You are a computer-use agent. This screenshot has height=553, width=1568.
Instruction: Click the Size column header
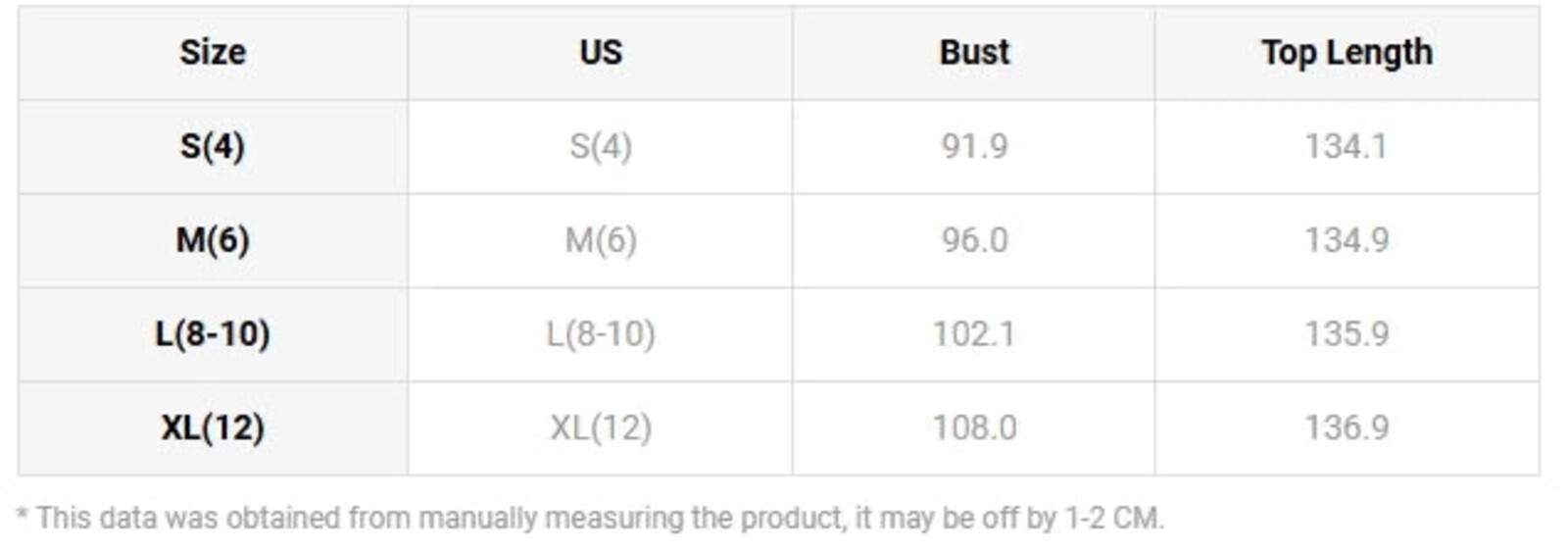tap(213, 52)
